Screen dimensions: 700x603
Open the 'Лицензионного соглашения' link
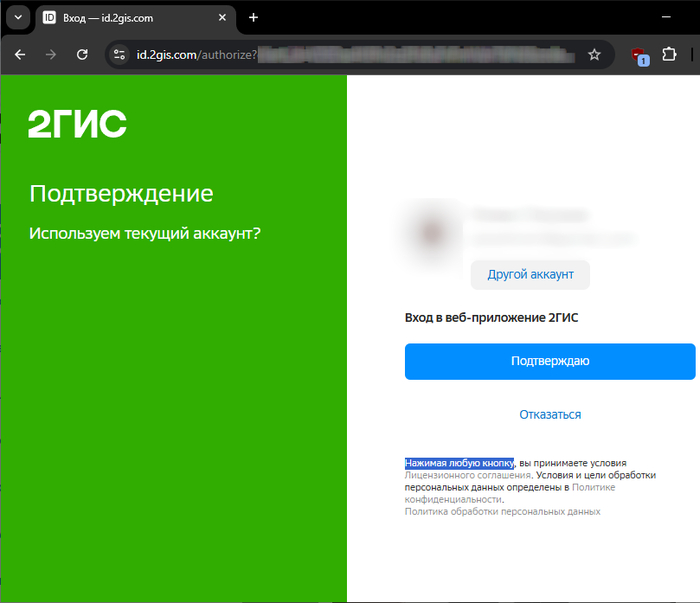pos(468,475)
